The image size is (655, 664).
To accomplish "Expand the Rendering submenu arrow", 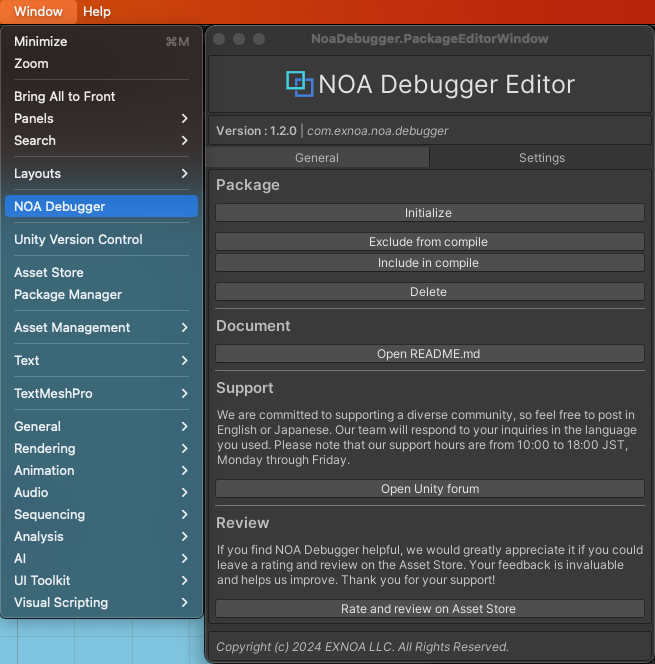I will (x=184, y=449).
